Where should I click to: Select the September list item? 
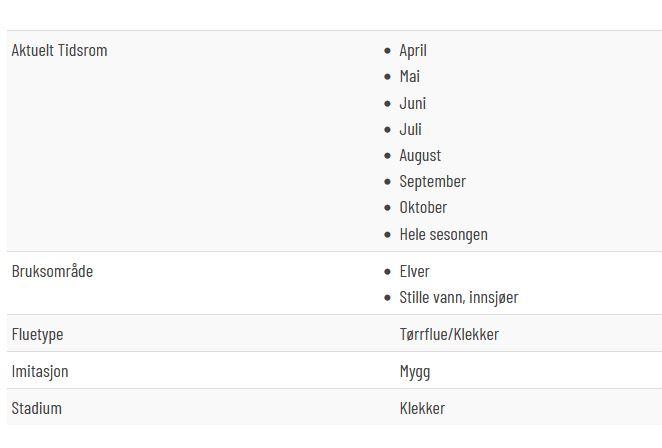coord(432,182)
